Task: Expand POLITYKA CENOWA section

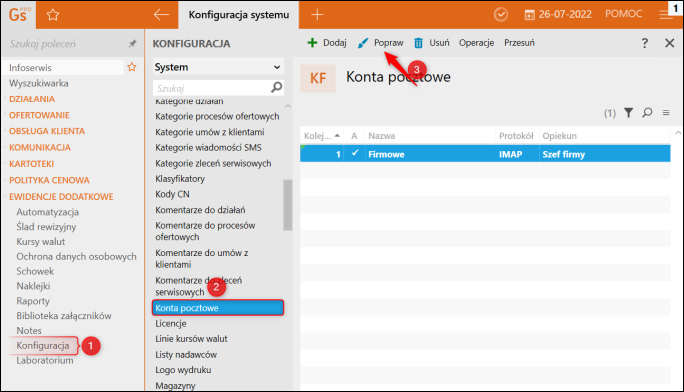Action: (49, 180)
